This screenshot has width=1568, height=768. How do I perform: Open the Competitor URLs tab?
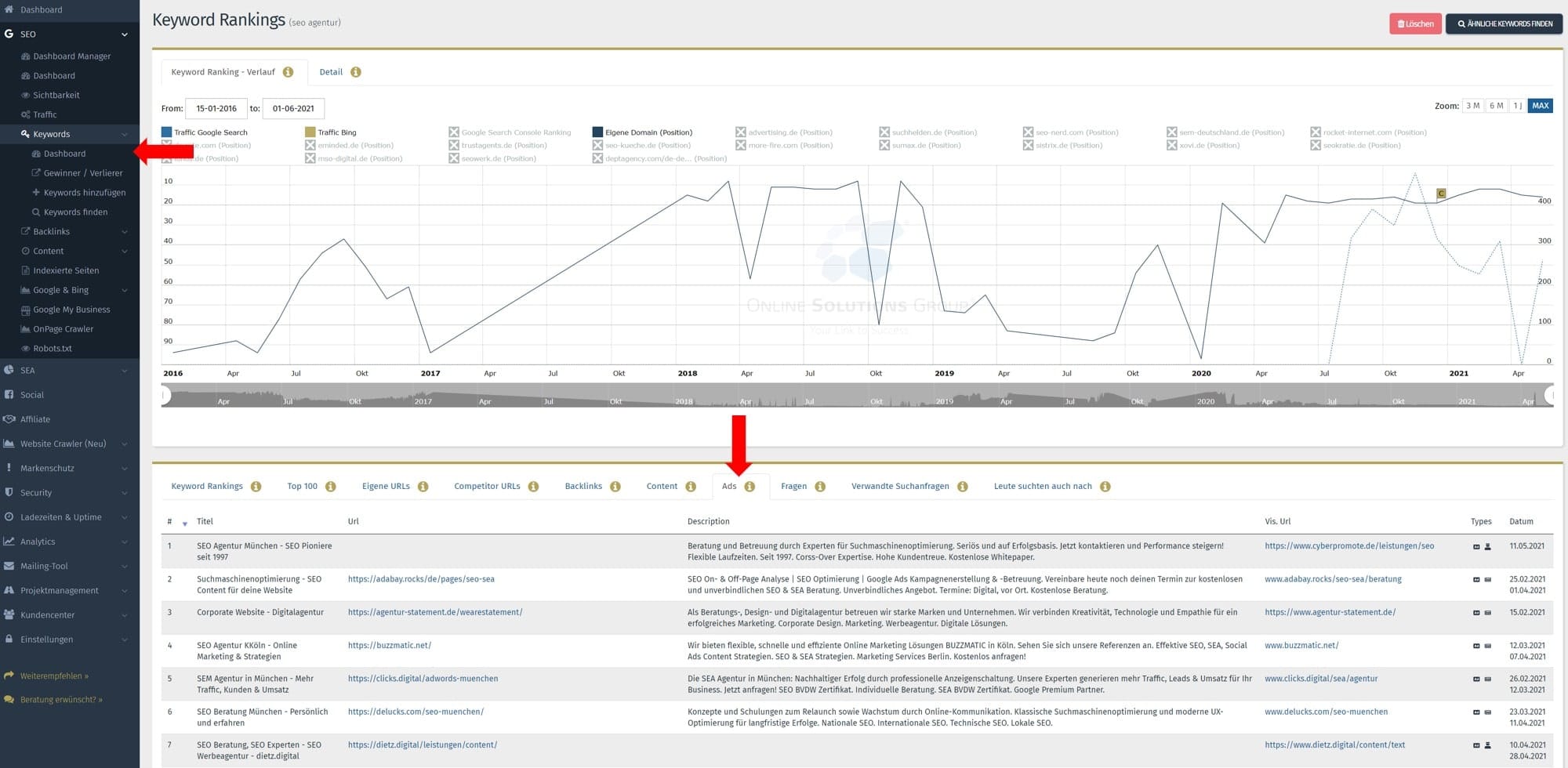(487, 487)
